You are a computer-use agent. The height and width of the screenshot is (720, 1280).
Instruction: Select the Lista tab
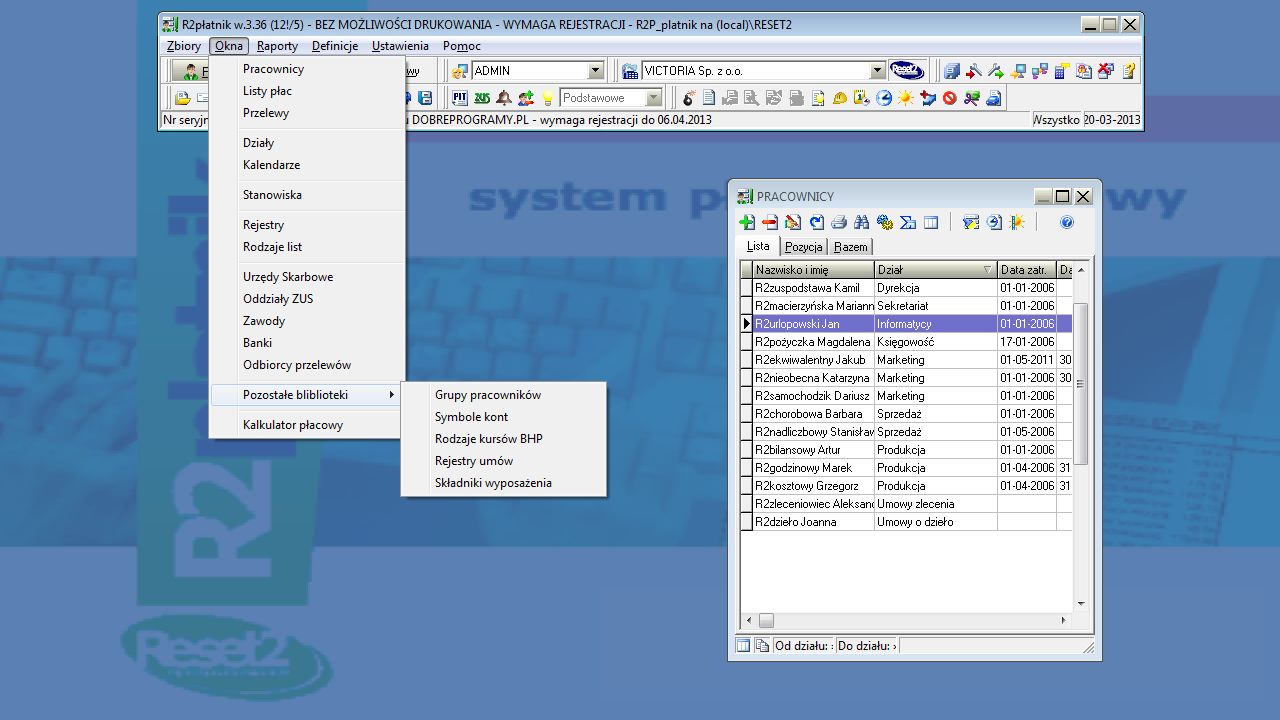pos(758,246)
